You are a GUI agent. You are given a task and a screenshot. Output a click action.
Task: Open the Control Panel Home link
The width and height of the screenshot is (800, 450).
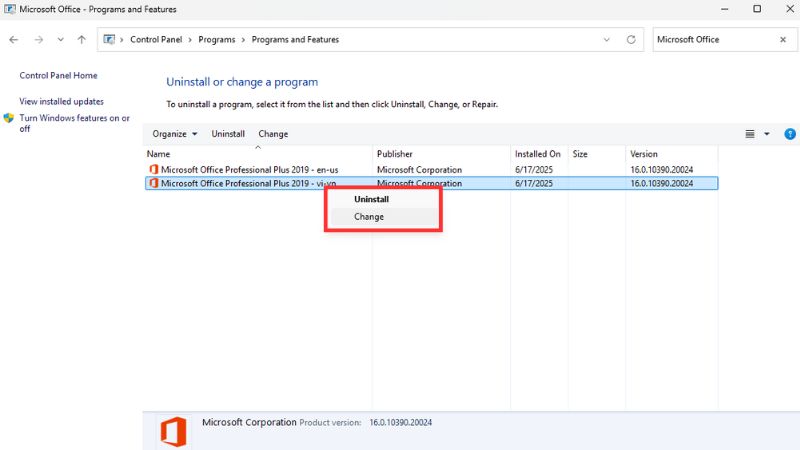tap(58, 76)
